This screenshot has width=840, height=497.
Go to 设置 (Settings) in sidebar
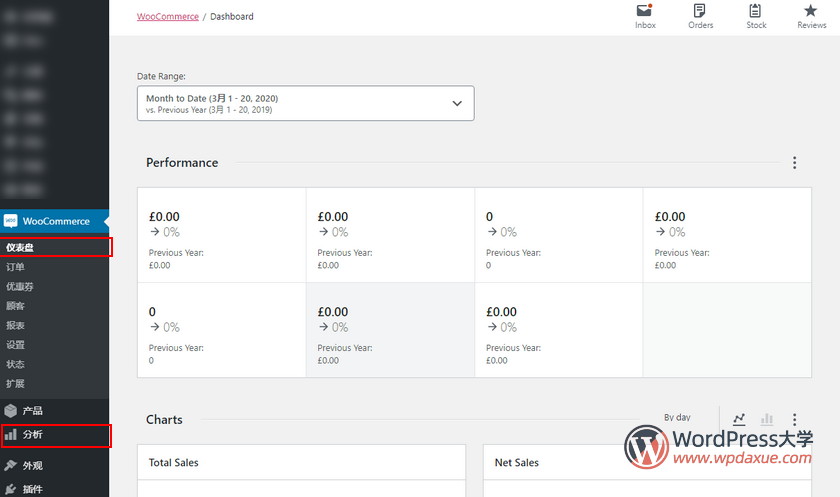[x=16, y=345]
